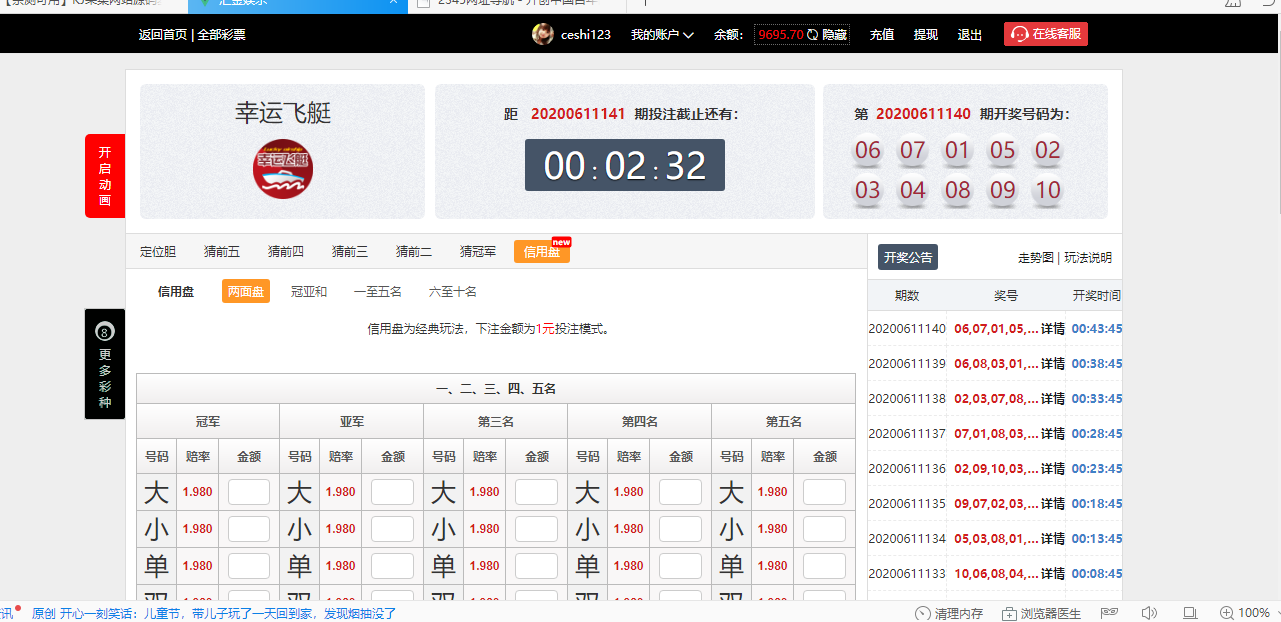The image size is (1281, 622).
Task: Switch to the 定位胆 tab
Action: (x=158, y=252)
